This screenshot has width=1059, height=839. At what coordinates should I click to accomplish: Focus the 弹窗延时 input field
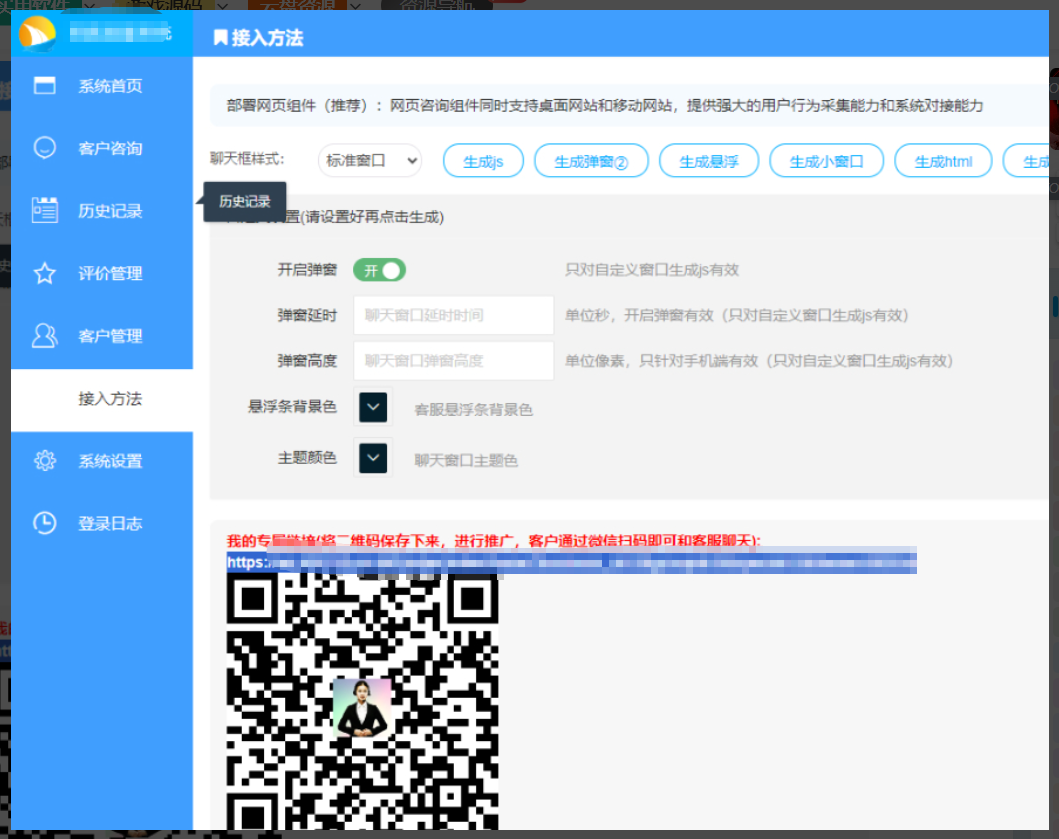pos(453,315)
